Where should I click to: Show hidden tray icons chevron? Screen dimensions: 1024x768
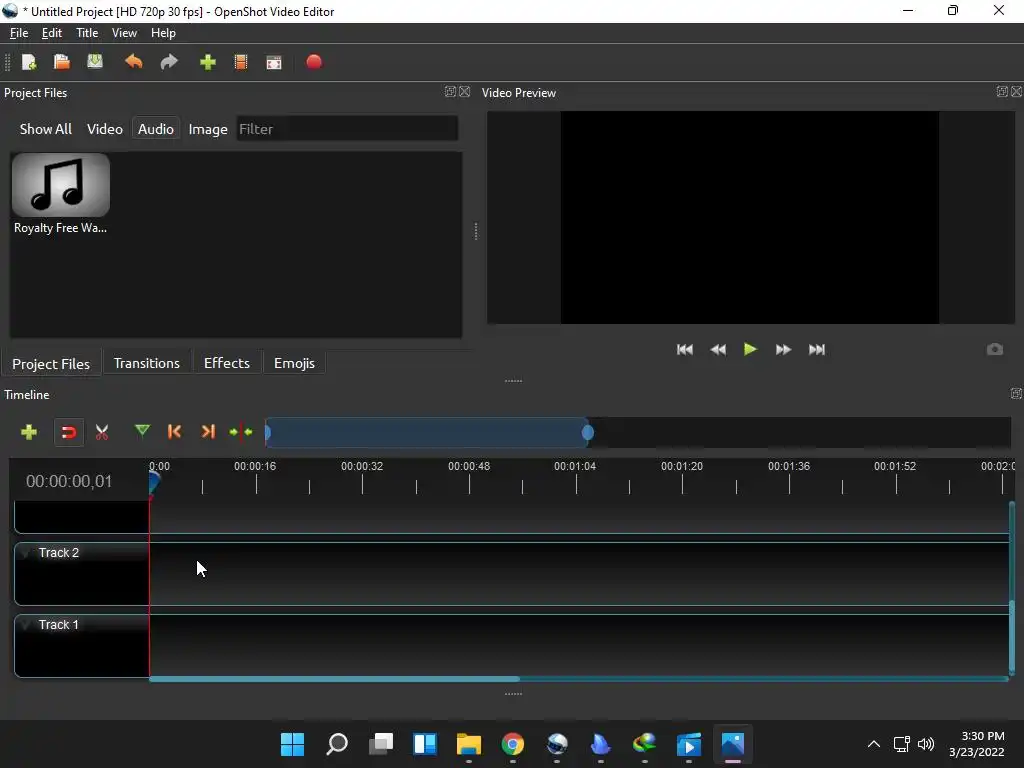pos(874,744)
